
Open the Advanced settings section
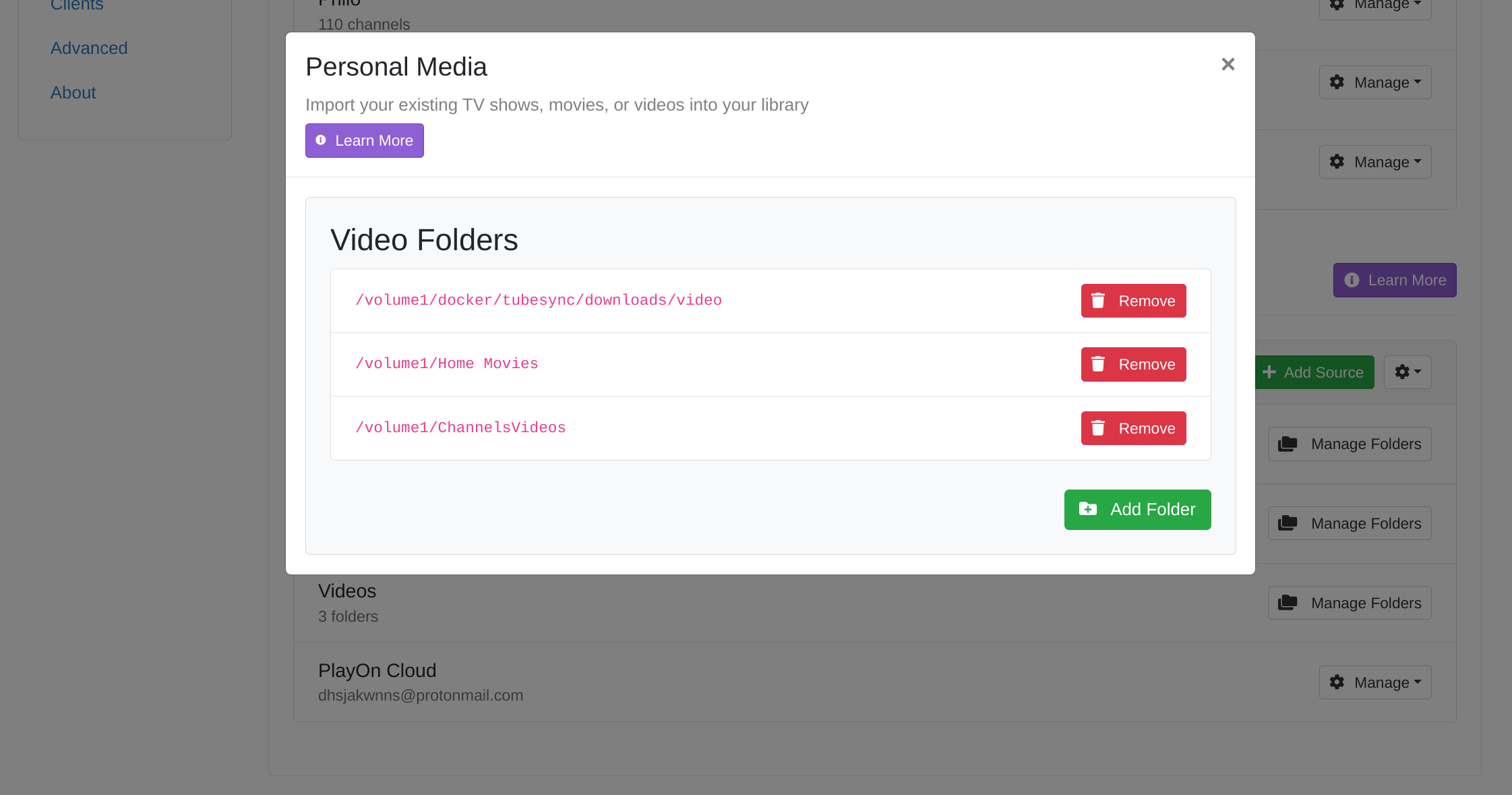coord(89,49)
